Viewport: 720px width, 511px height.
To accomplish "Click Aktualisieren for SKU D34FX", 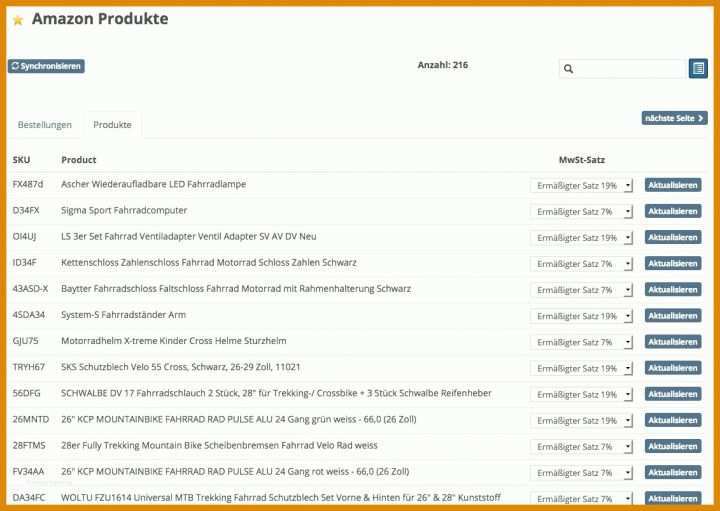I will [673, 211].
